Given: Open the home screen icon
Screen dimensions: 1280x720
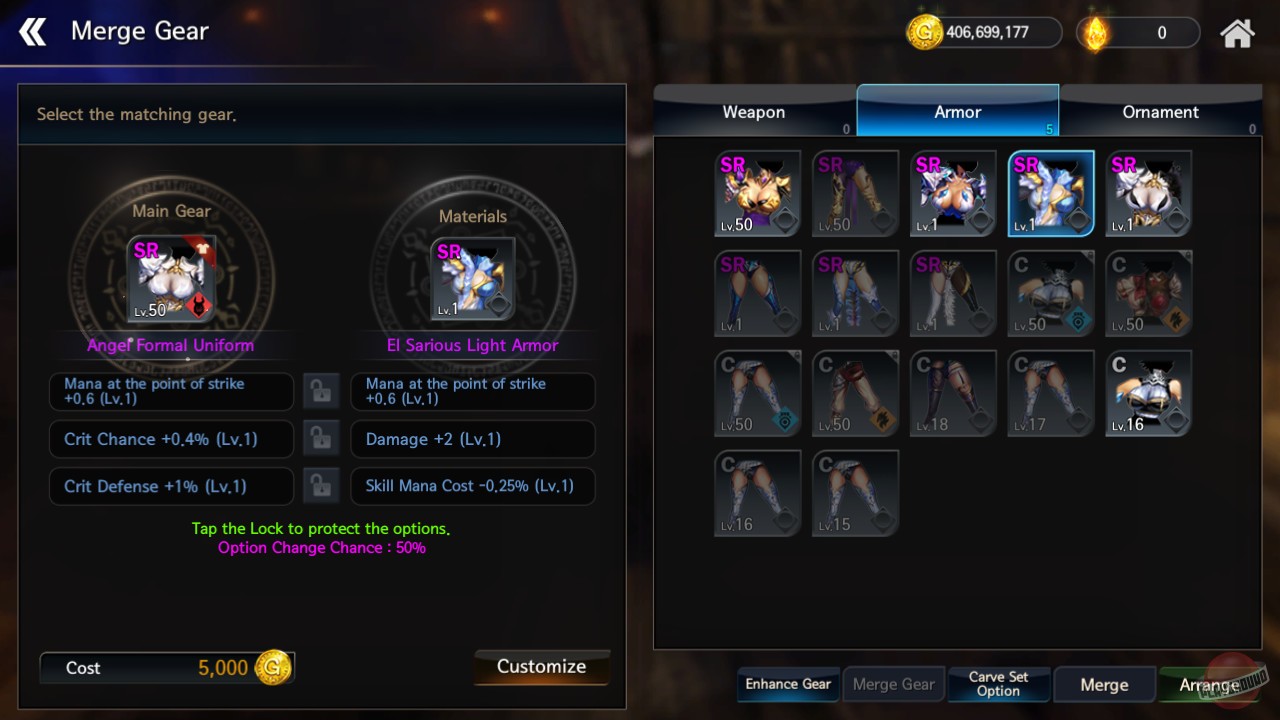Looking at the screenshot, I should tap(1237, 33).
